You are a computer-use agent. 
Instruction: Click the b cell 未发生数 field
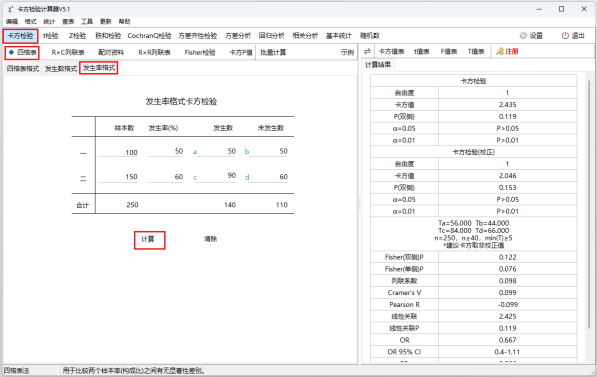[x=268, y=151]
